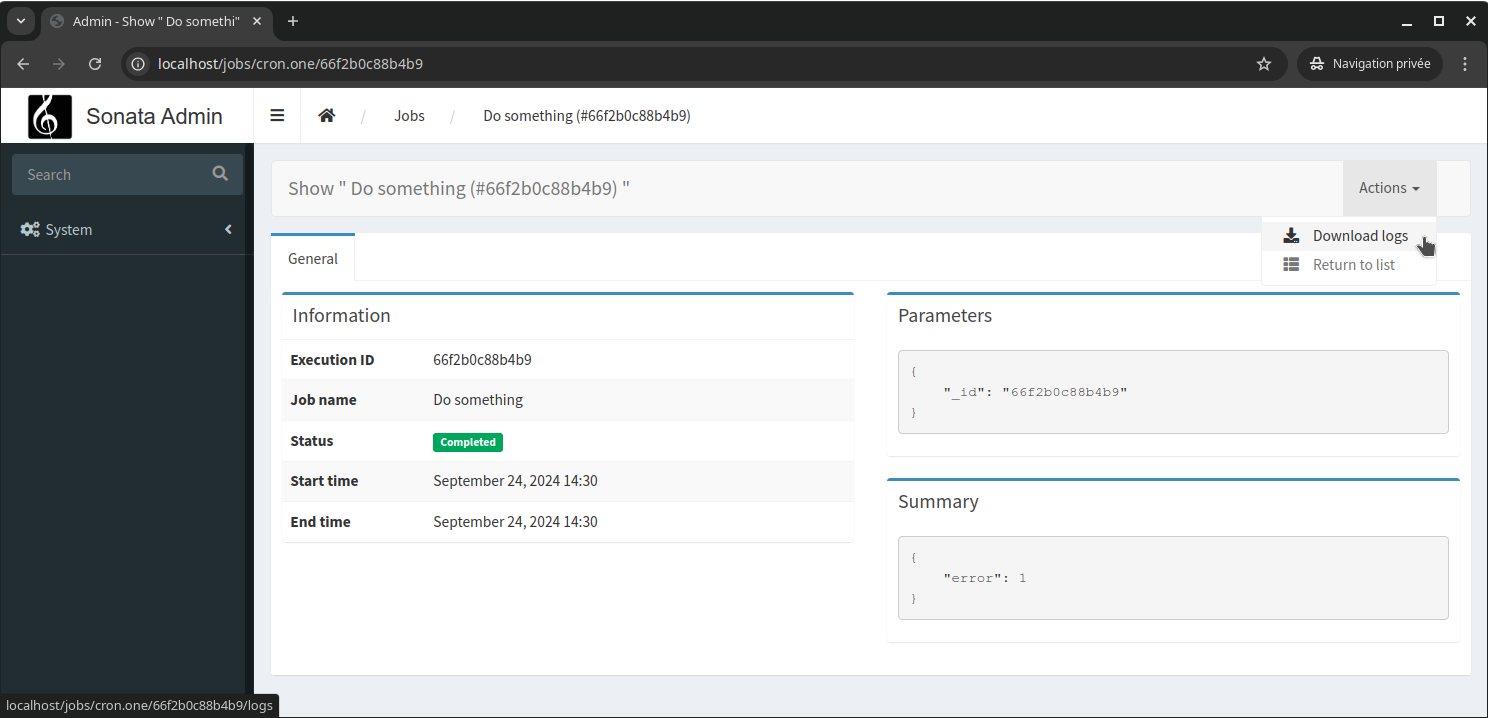Switch to the General tab
Screen dimensions: 1488x718
pyautogui.click(x=313, y=258)
